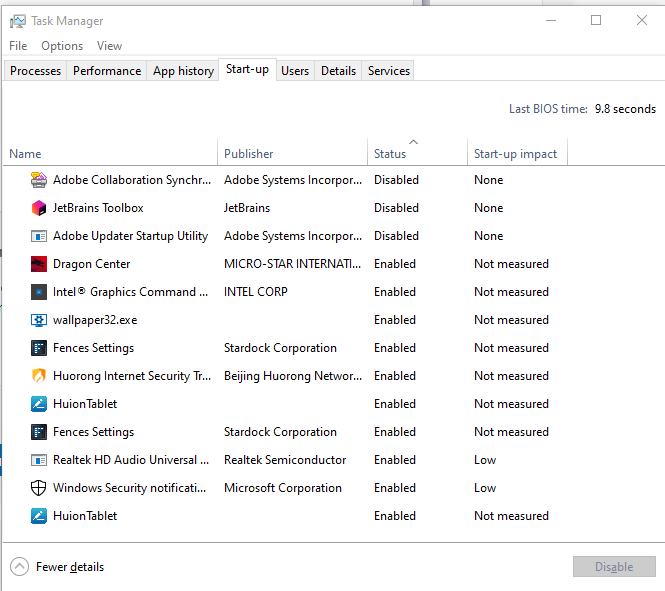The width and height of the screenshot is (665, 591).
Task: Open the Options menu
Action: click(x=62, y=45)
